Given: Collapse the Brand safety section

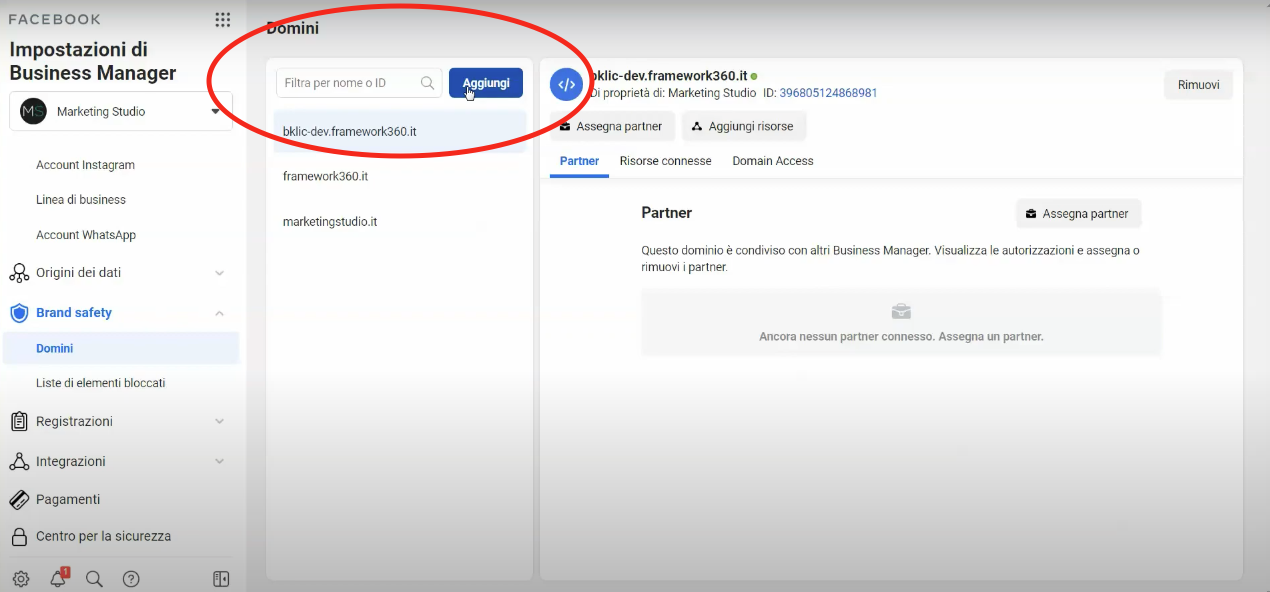Looking at the screenshot, I should coord(219,313).
